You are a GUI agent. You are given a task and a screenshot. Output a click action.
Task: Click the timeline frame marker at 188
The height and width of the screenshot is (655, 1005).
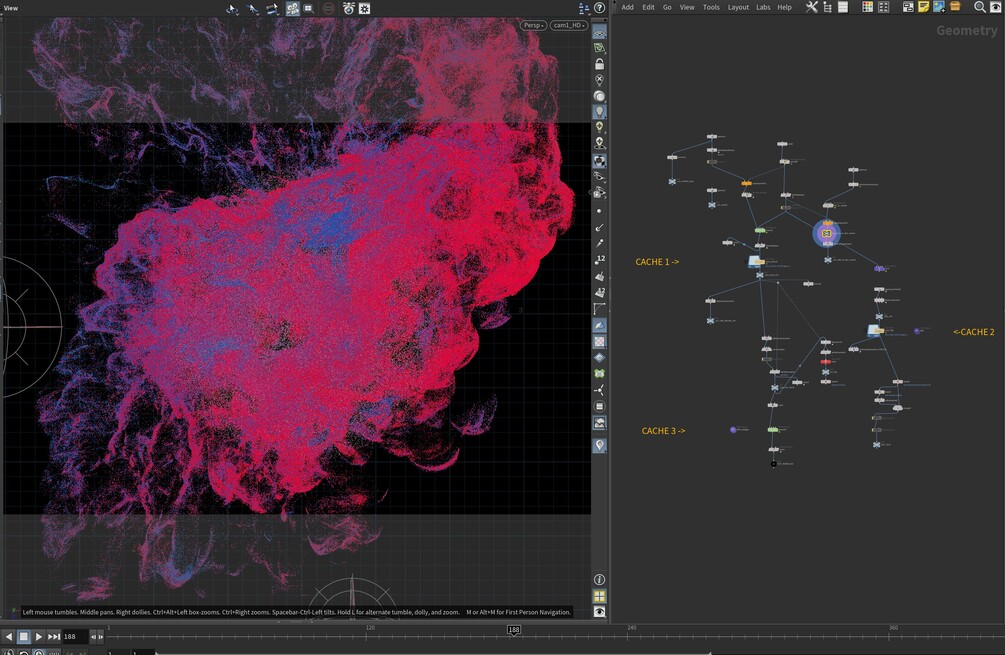click(514, 630)
